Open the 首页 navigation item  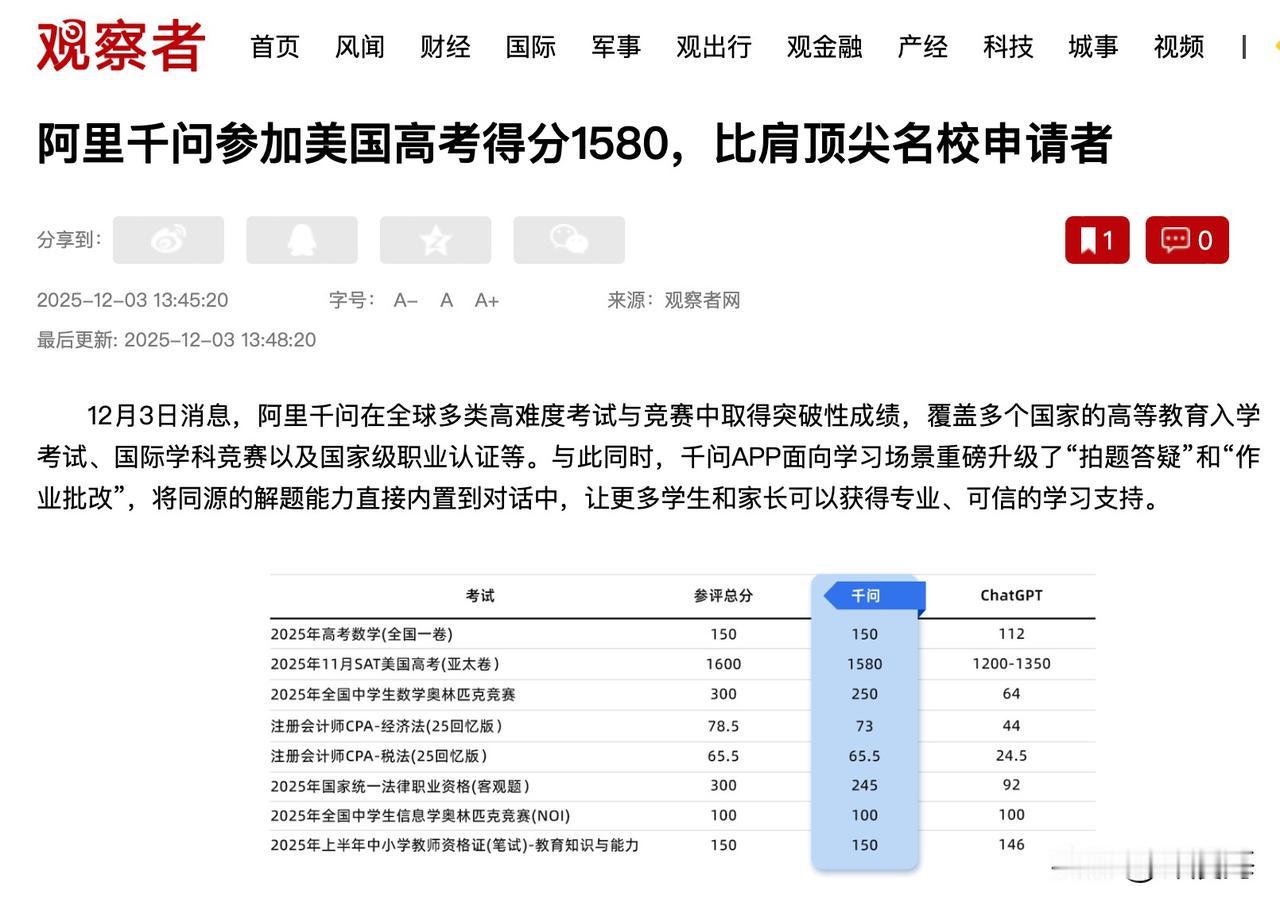(x=275, y=47)
